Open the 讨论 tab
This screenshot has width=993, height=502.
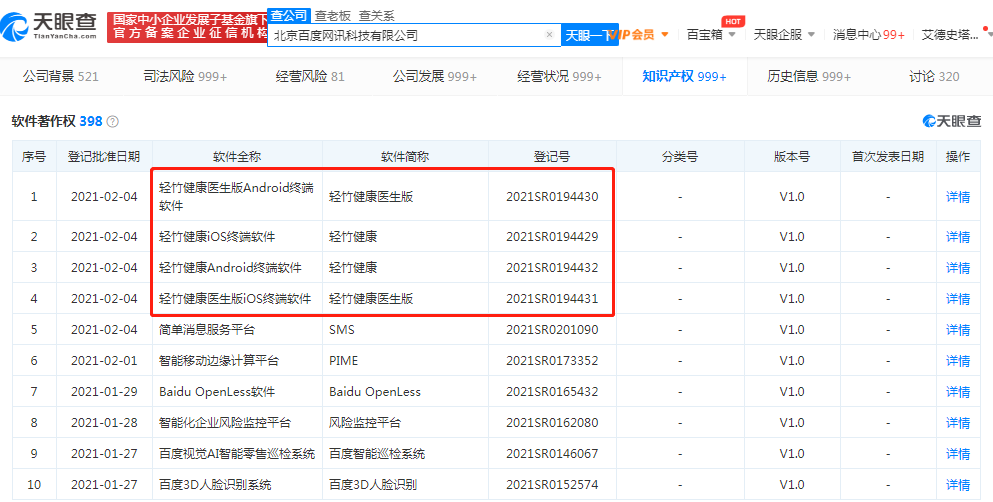click(934, 77)
